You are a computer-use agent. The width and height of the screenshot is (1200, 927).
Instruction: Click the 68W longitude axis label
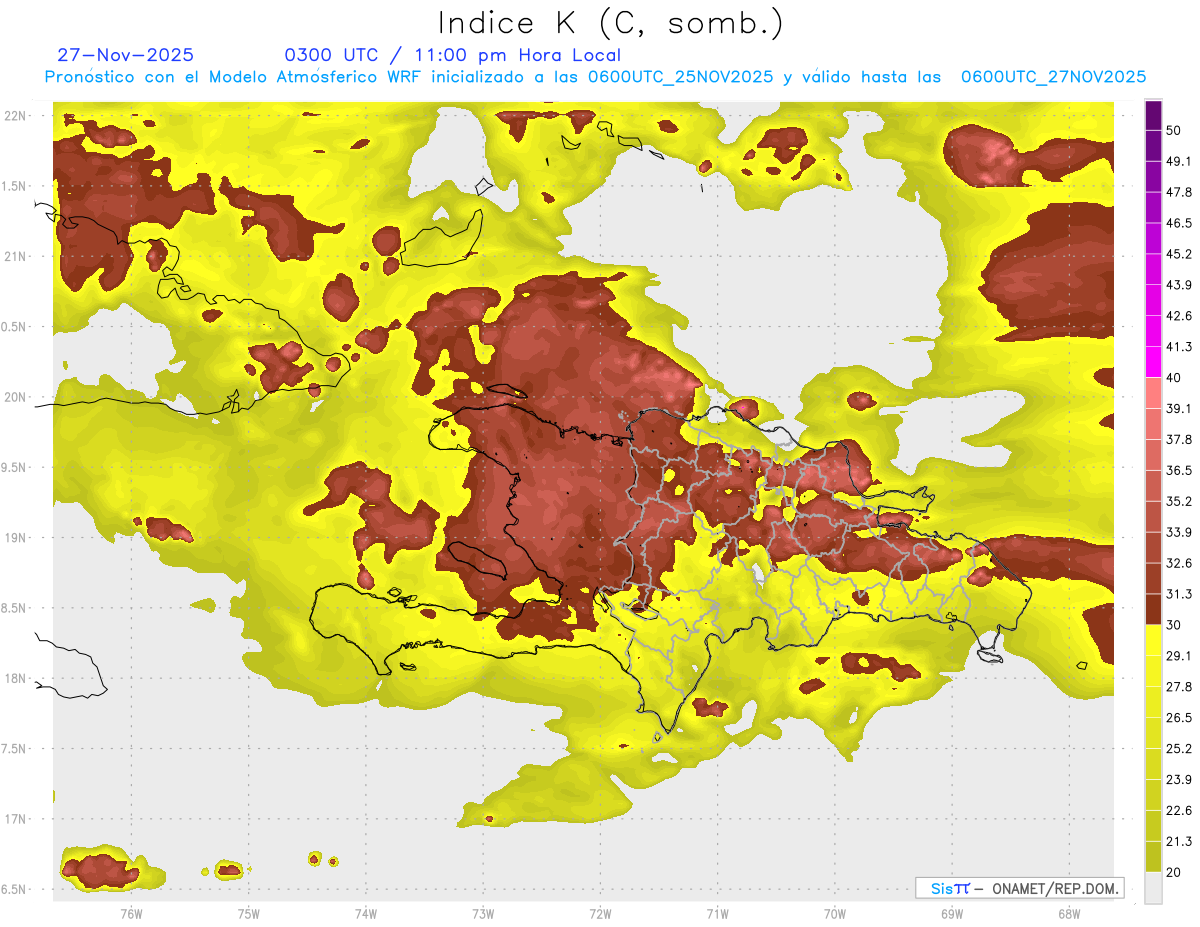click(x=1069, y=914)
